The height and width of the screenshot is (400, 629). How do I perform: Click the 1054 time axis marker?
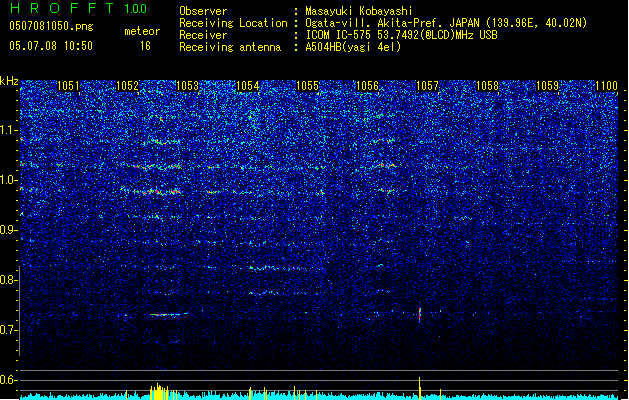coord(248,86)
